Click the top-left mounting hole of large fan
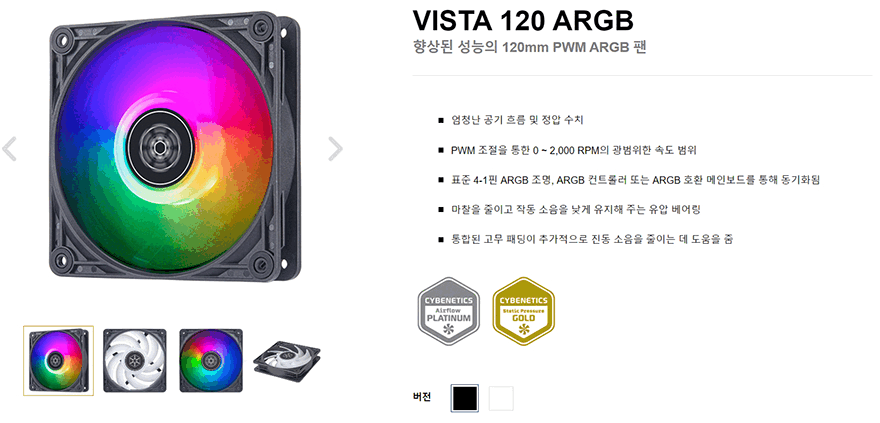Image resolution: width=880 pixels, height=423 pixels. pyautogui.click(x=62, y=40)
